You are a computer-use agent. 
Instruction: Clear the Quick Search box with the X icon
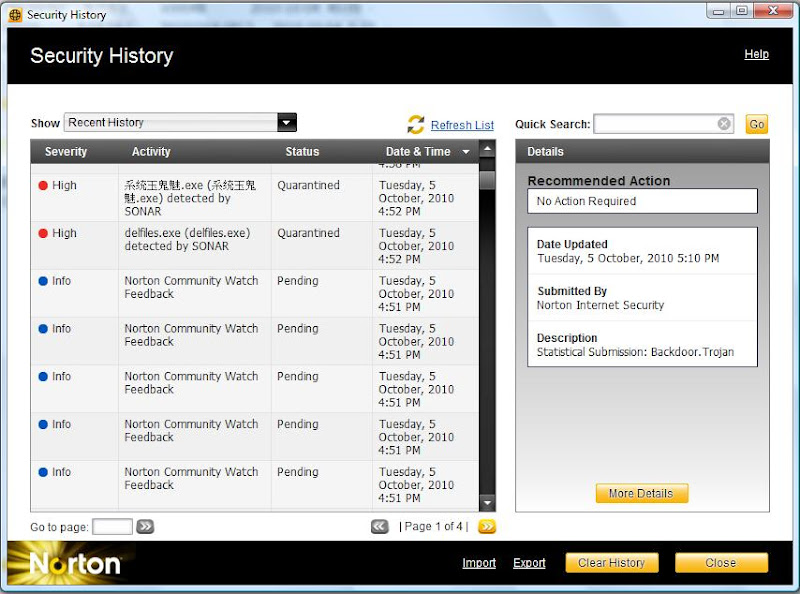[723, 123]
